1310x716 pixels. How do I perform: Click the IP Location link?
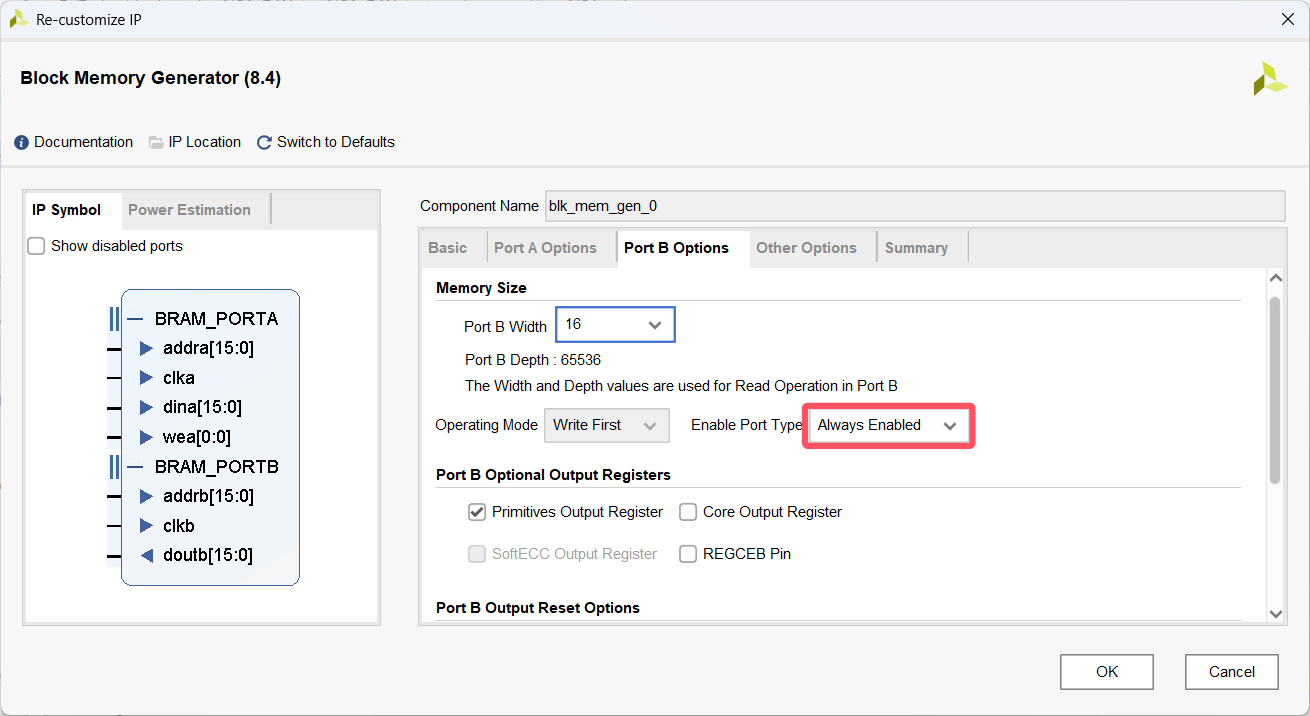click(x=205, y=142)
